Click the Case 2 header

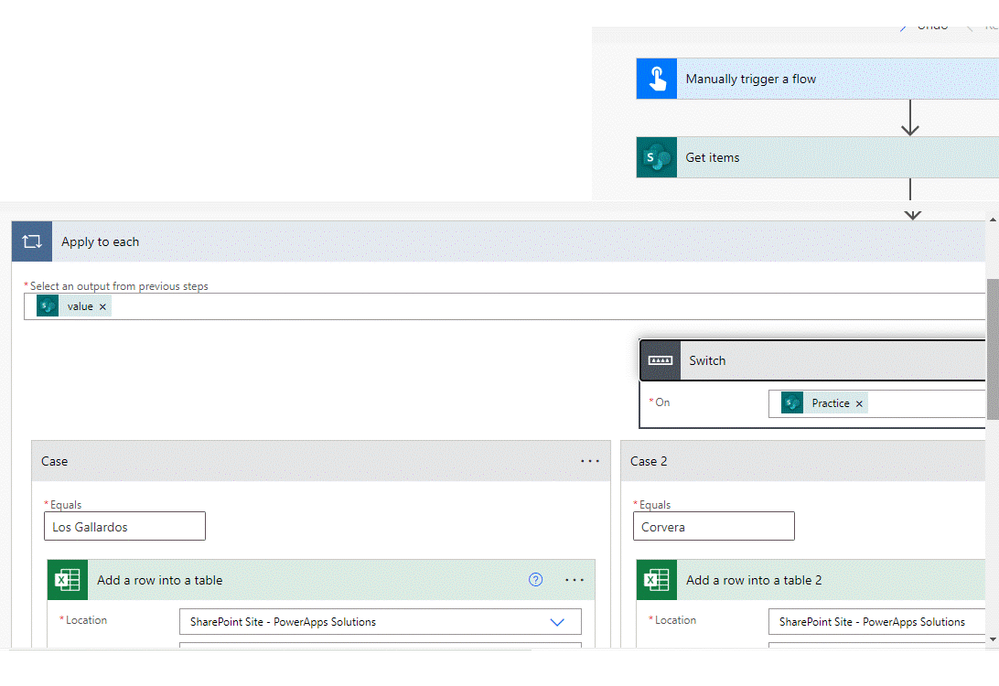coord(803,461)
